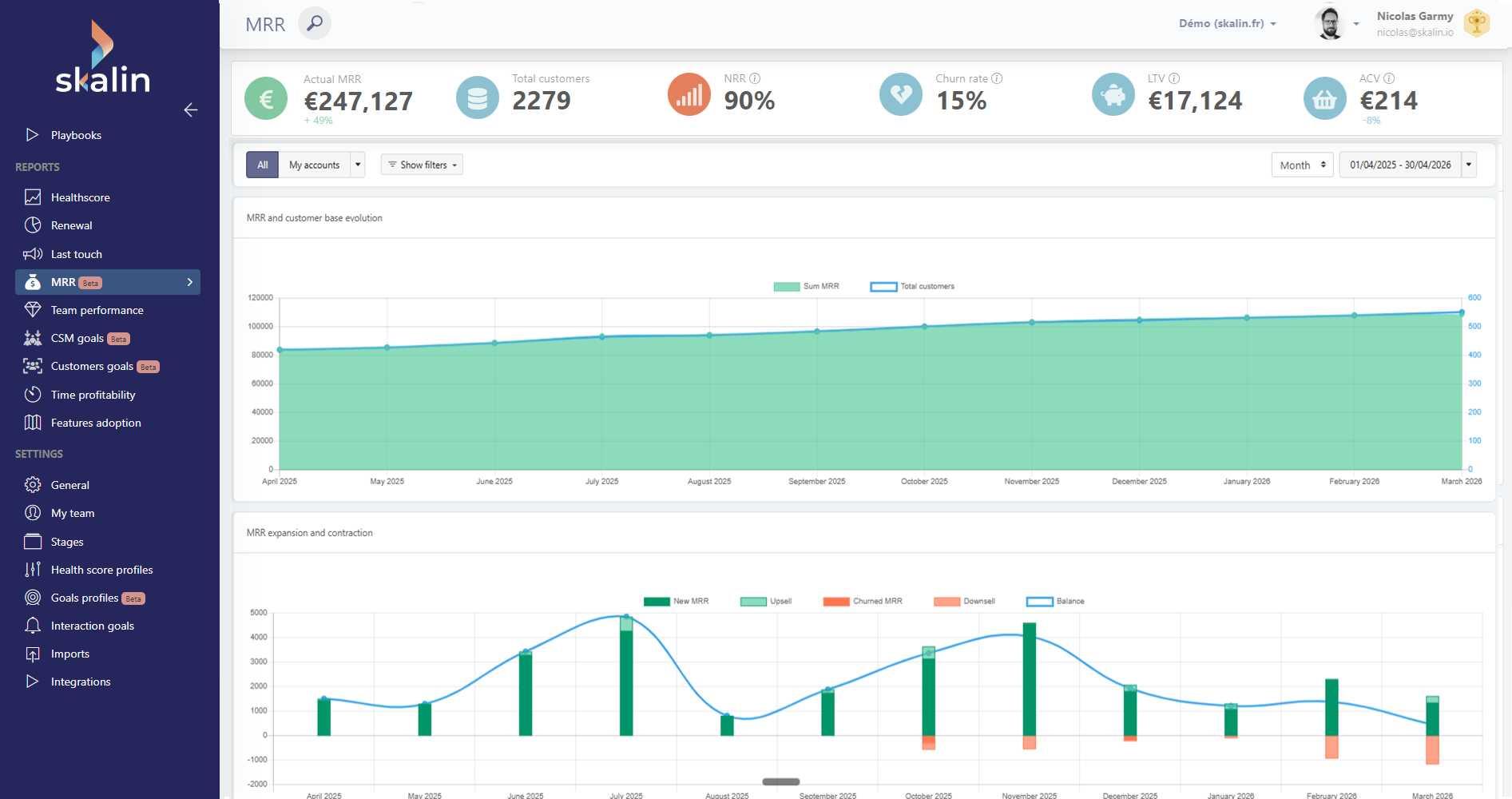This screenshot has width=1512, height=799.
Task: Open the Month granularity dropdown
Action: [x=1302, y=165]
